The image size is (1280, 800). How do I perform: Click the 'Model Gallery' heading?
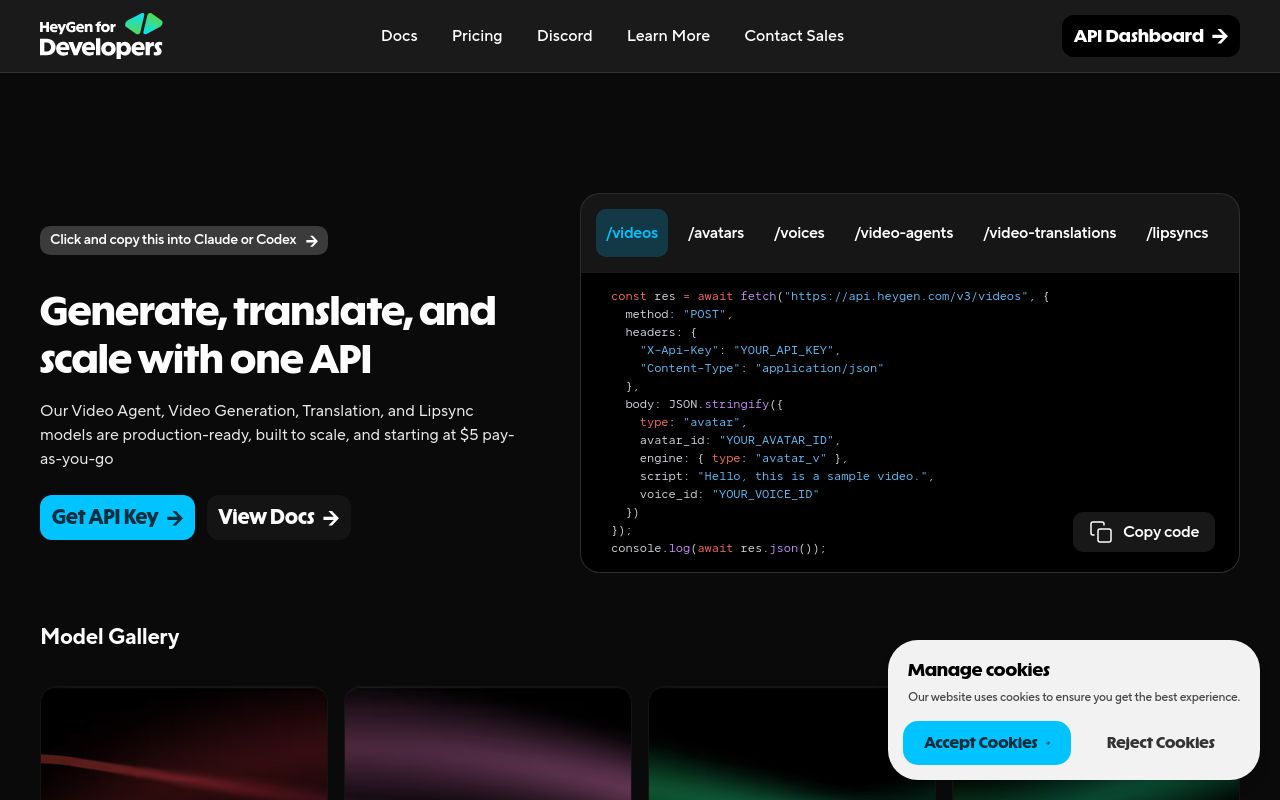[x=110, y=637]
